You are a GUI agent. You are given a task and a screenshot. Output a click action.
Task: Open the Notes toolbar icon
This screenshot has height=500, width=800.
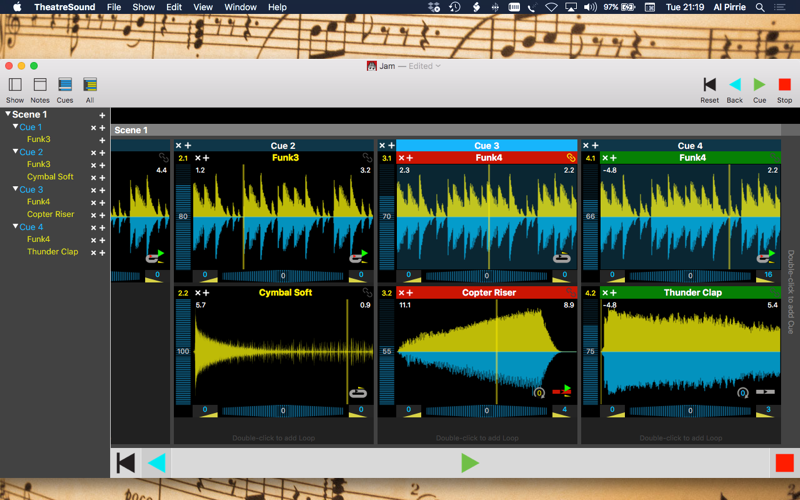point(40,84)
